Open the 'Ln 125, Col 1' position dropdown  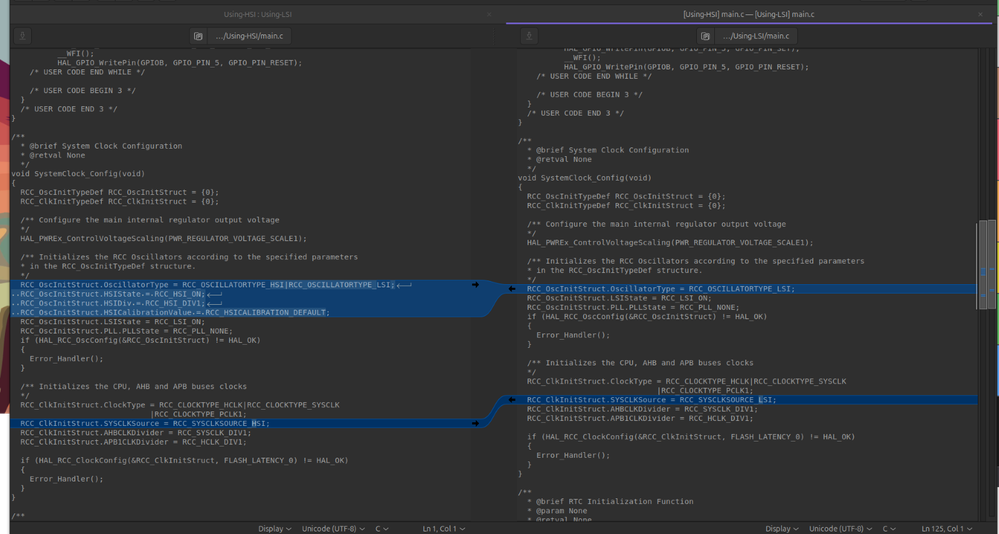tap(946, 528)
